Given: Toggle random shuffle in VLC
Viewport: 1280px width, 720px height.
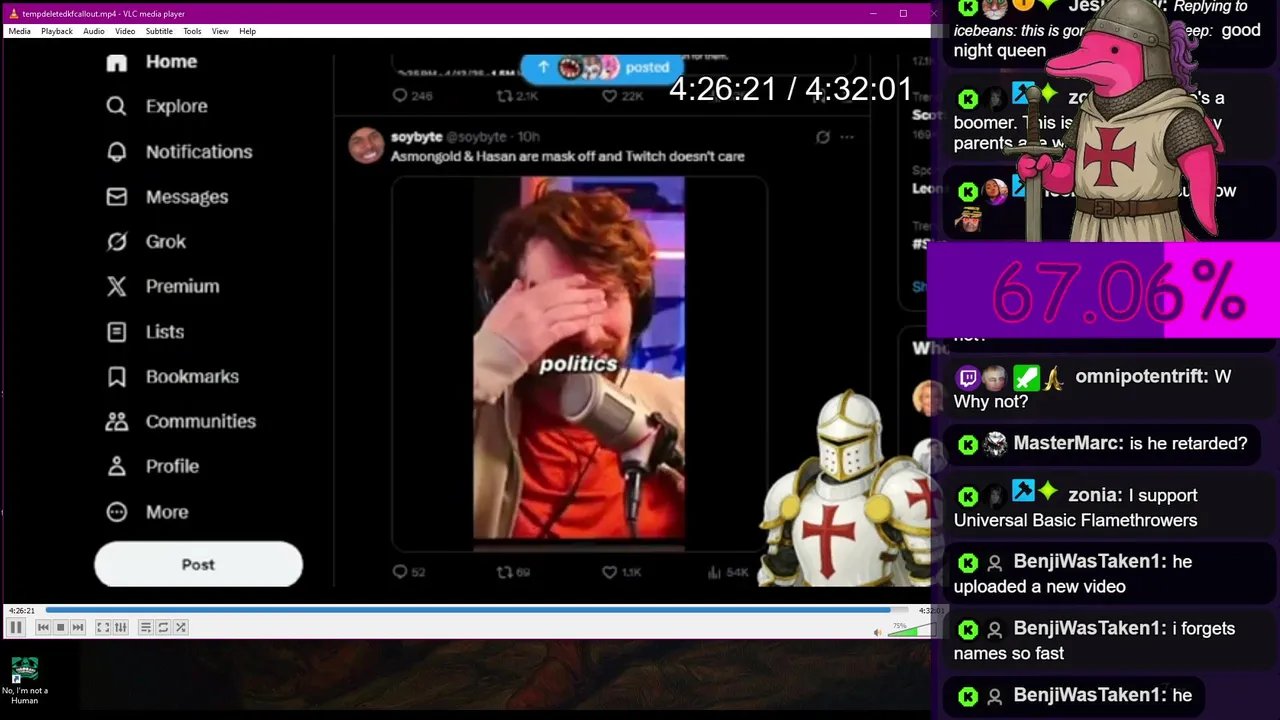Looking at the screenshot, I should (181, 627).
